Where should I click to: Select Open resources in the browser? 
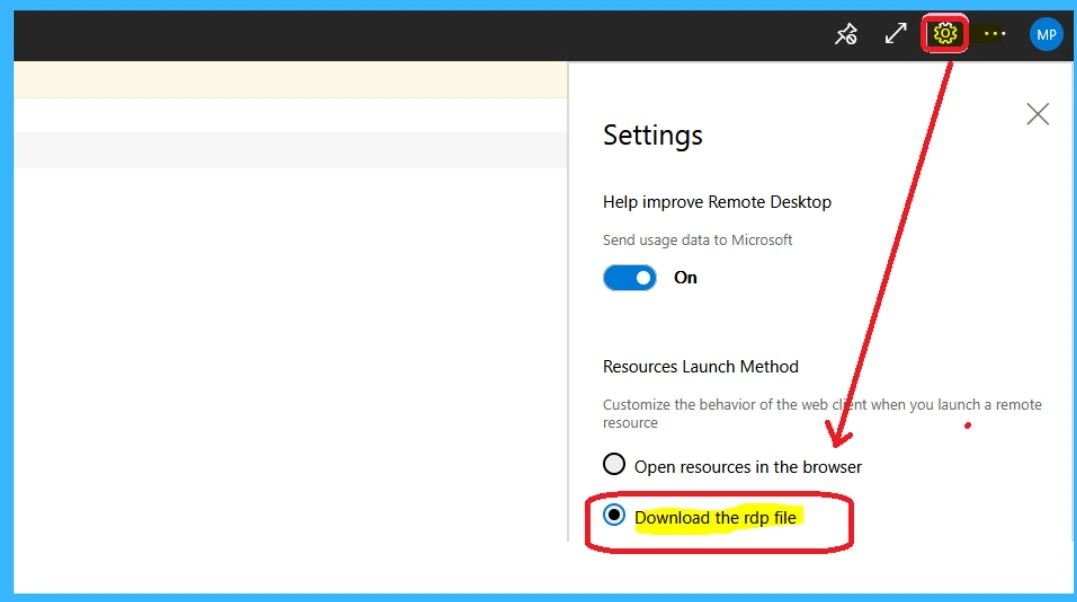point(614,464)
